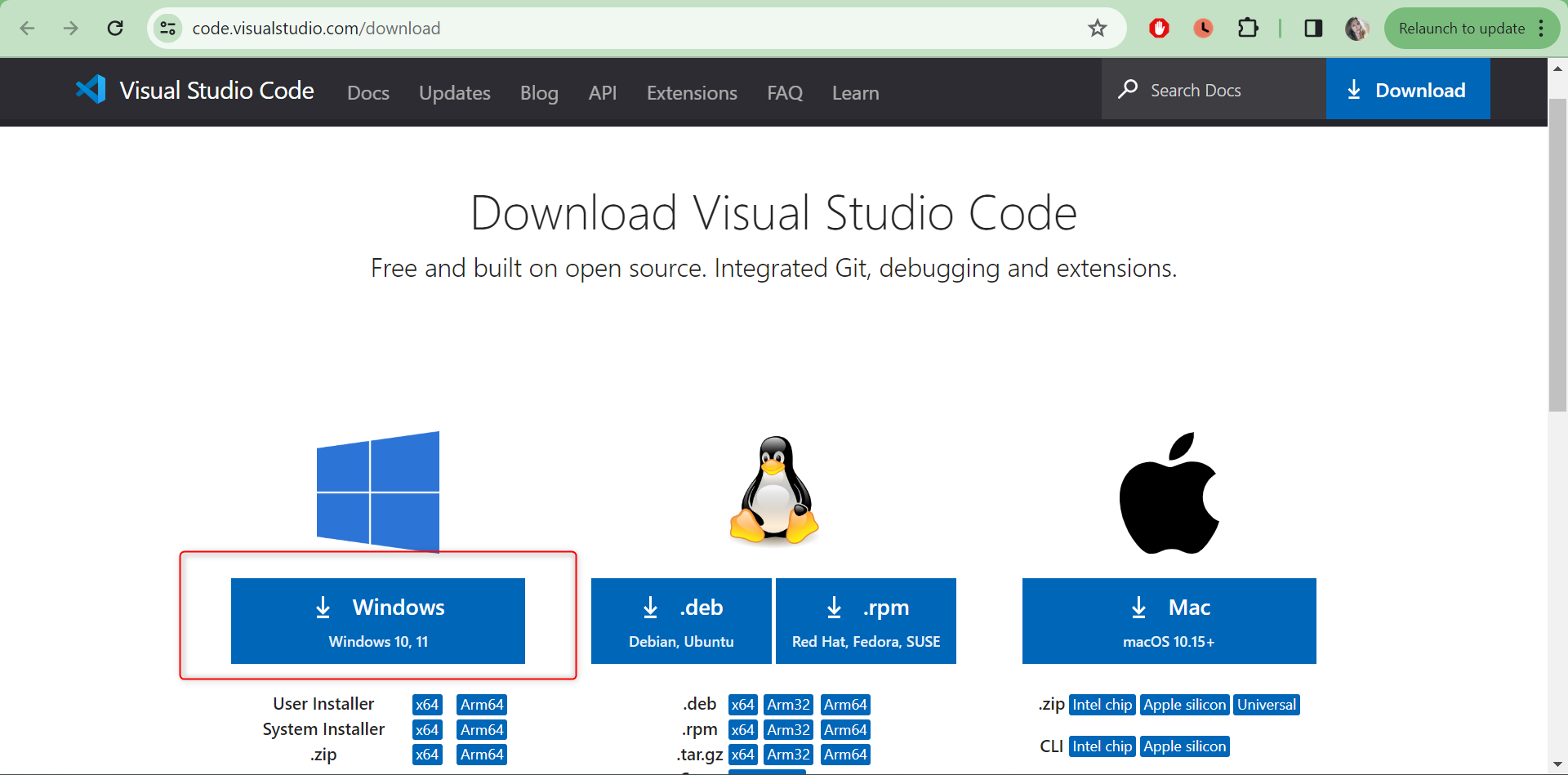1568x775 pixels.
Task: Click the Visual Studio Code logo icon
Action: tap(91, 90)
